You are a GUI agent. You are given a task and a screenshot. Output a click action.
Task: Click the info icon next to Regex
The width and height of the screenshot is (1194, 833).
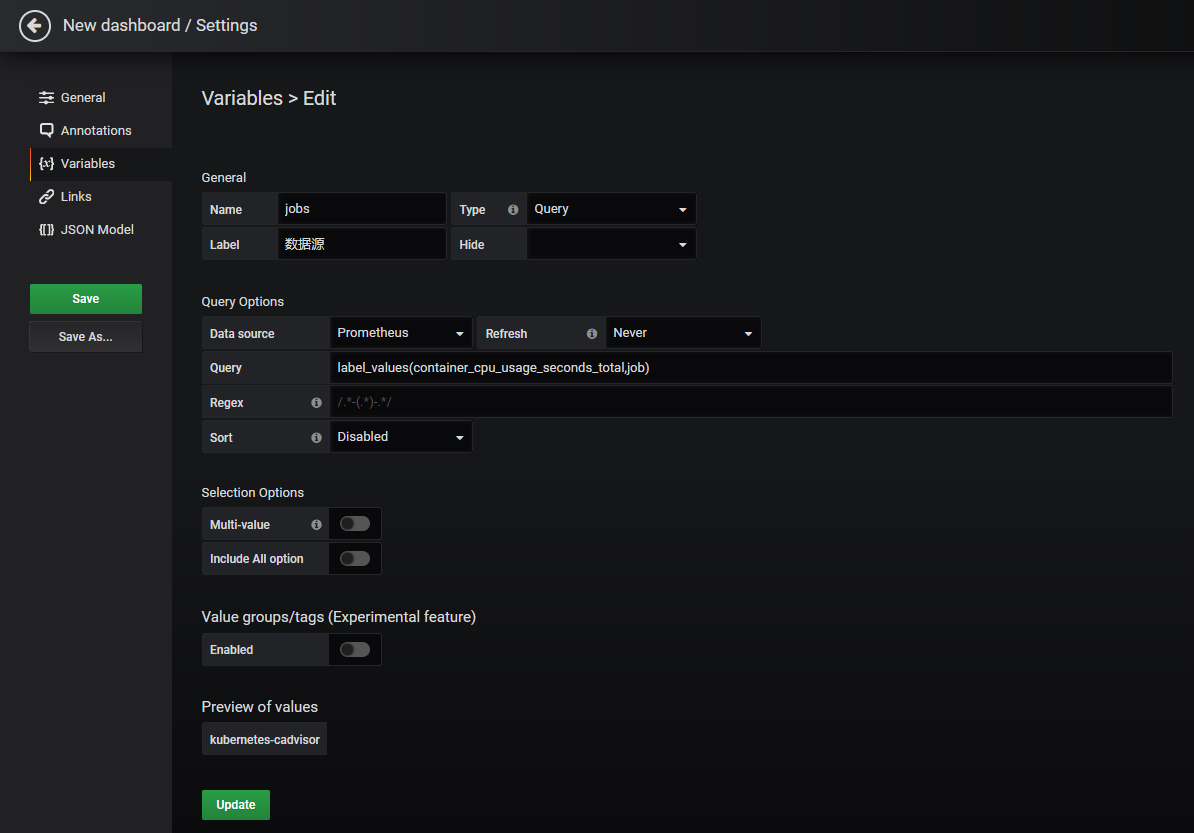[x=316, y=403]
